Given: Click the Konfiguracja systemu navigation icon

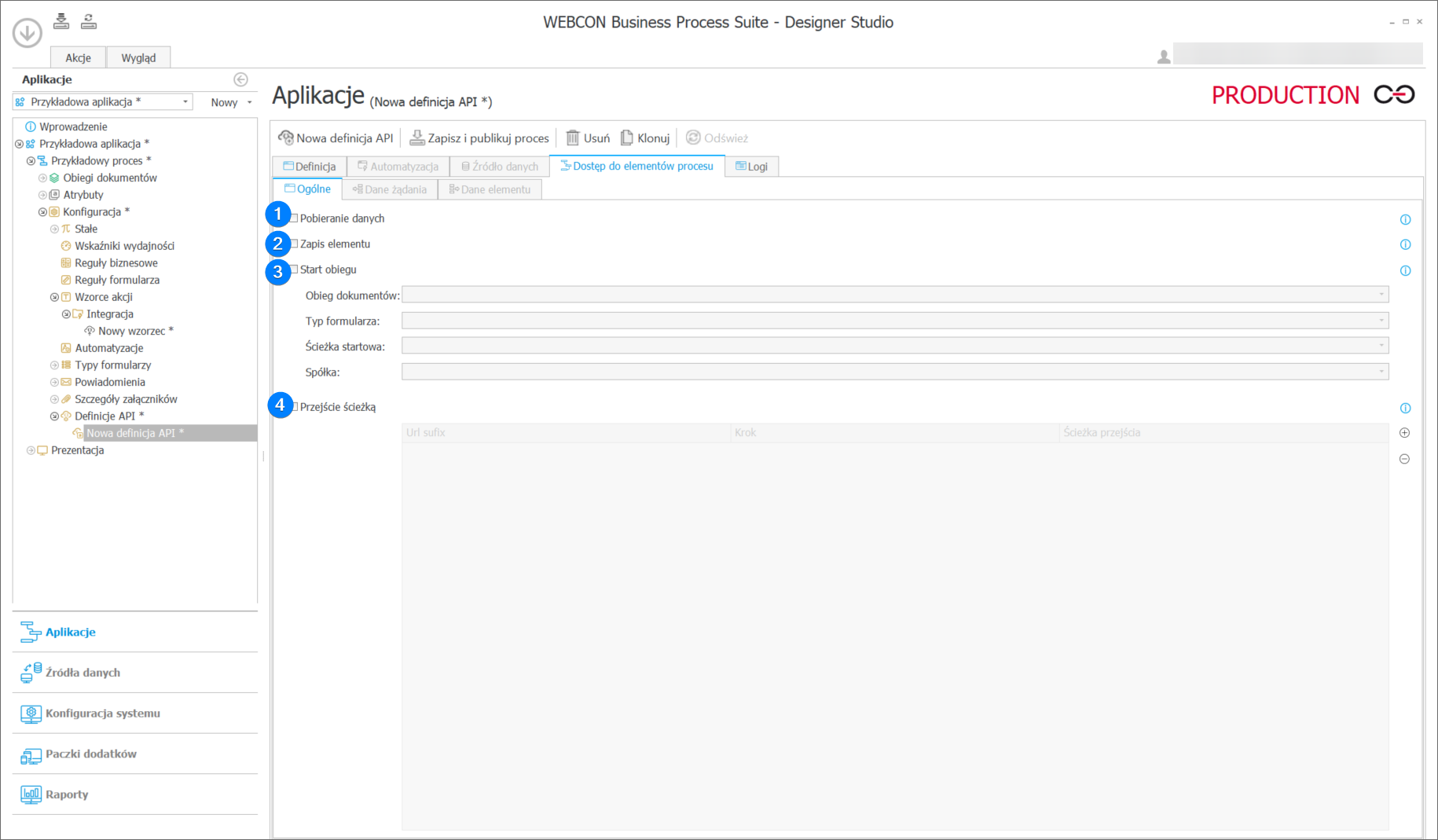Looking at the screenshot, I should point(31,713).
